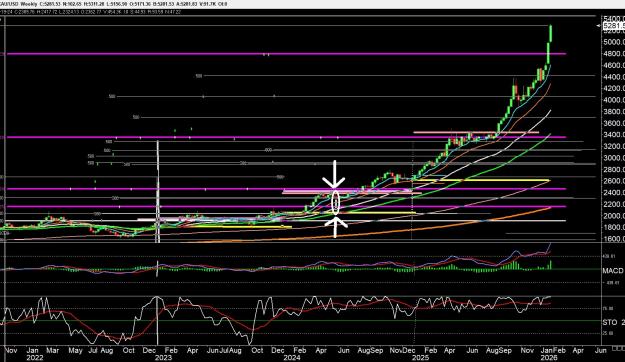Click the 2600 price axis label
Image resolution: width=625 pixels, height=362 pixels.
614,181
